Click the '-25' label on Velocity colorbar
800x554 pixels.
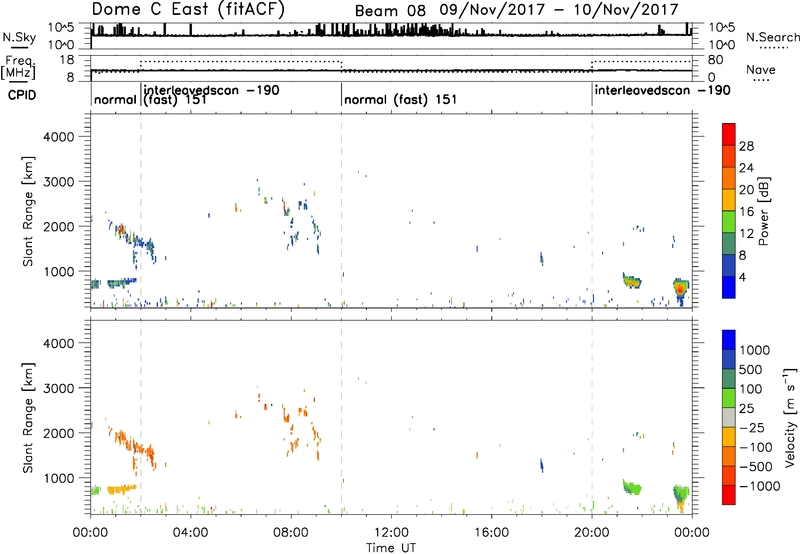pos(752,428)
